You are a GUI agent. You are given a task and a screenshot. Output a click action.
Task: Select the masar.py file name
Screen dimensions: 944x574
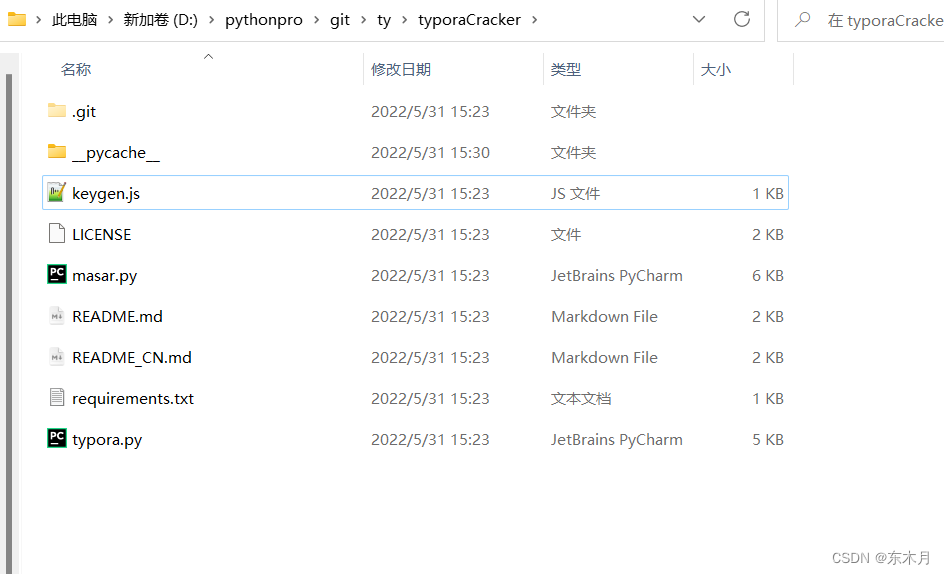105,275
